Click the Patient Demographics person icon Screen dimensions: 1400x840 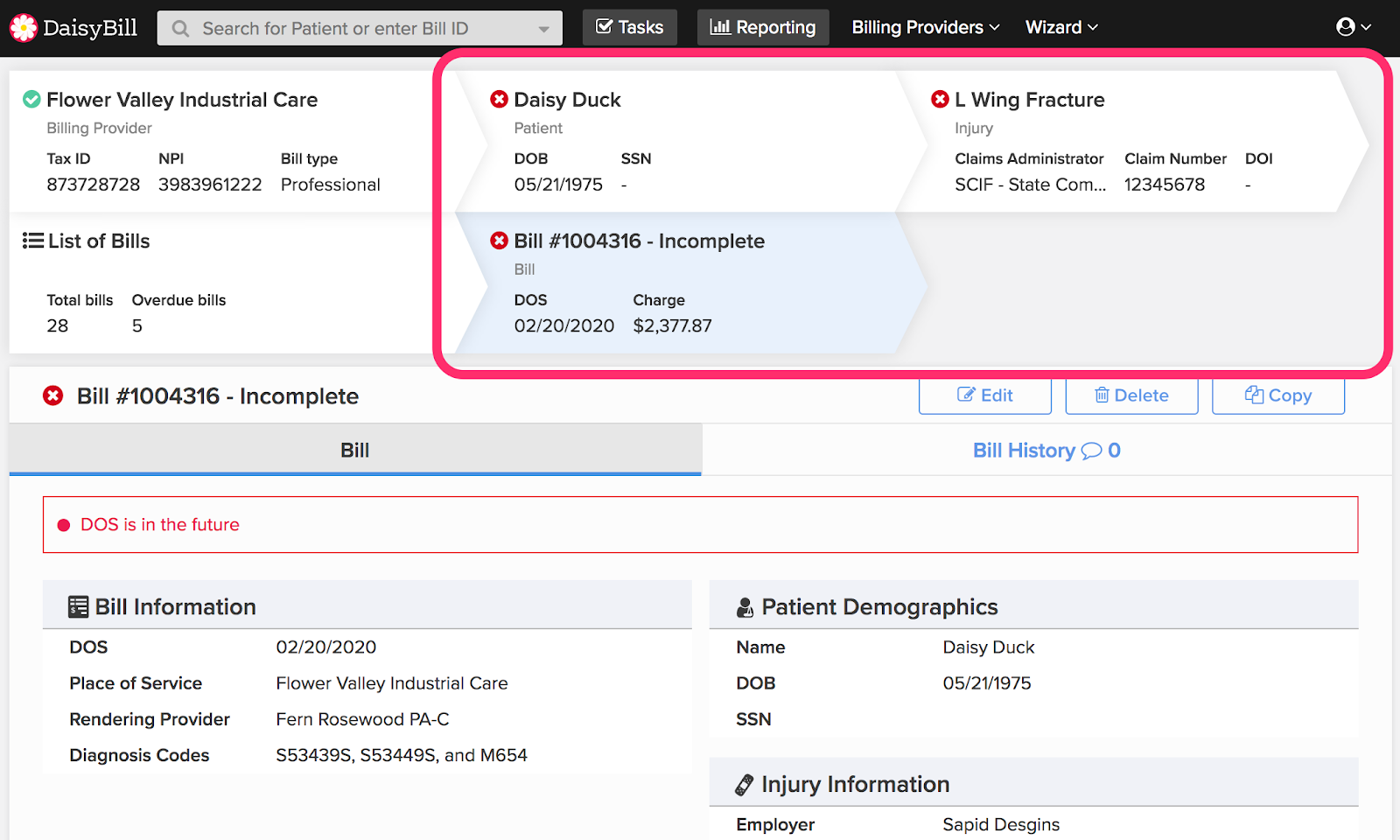pos(745,605)
